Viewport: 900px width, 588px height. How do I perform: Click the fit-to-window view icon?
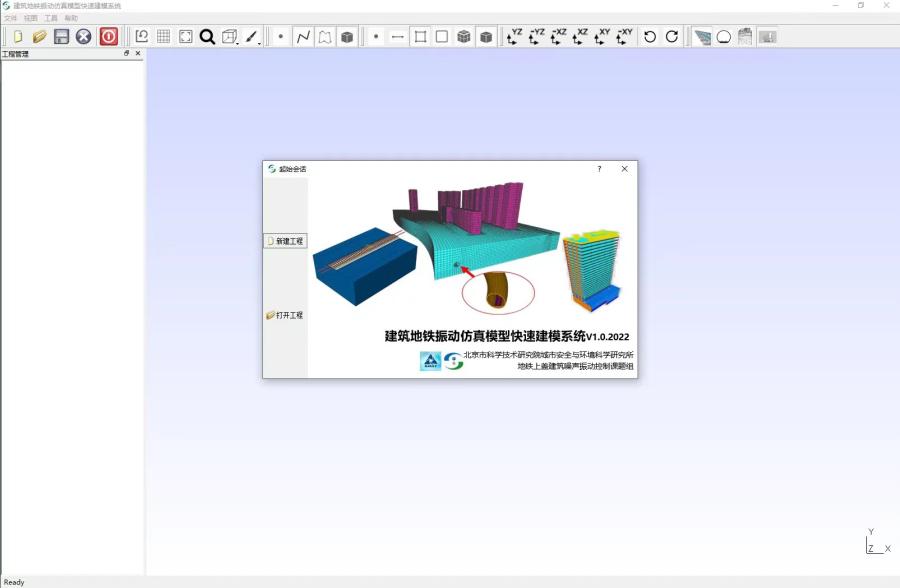[186, 37]
